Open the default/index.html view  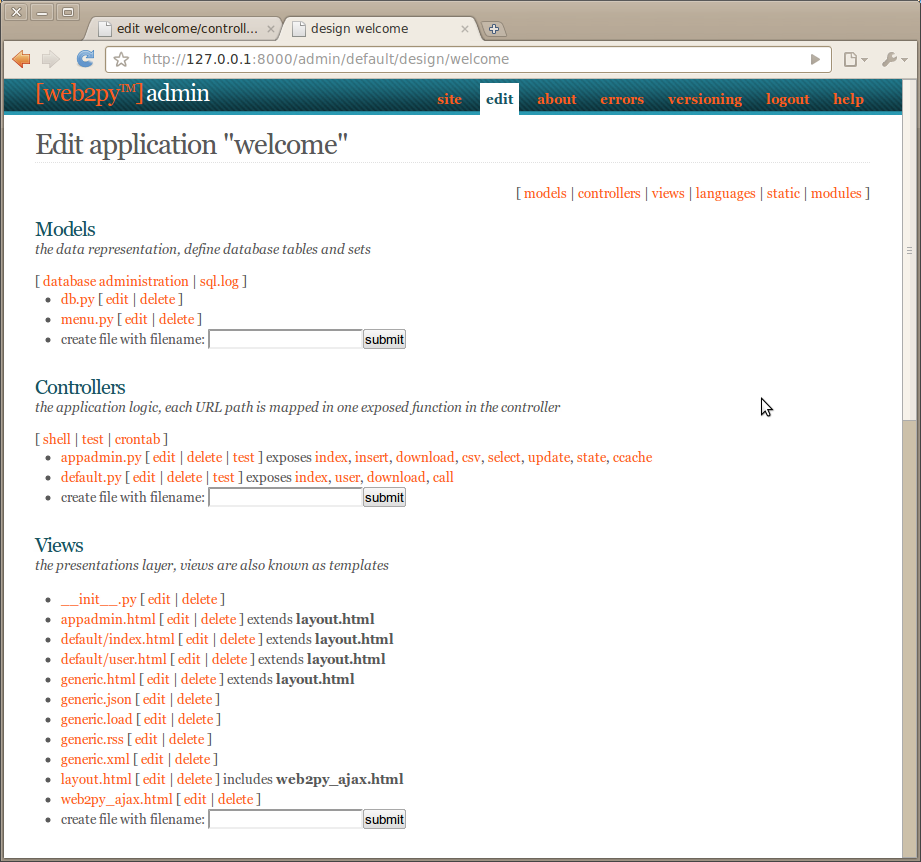pos(117,639)
